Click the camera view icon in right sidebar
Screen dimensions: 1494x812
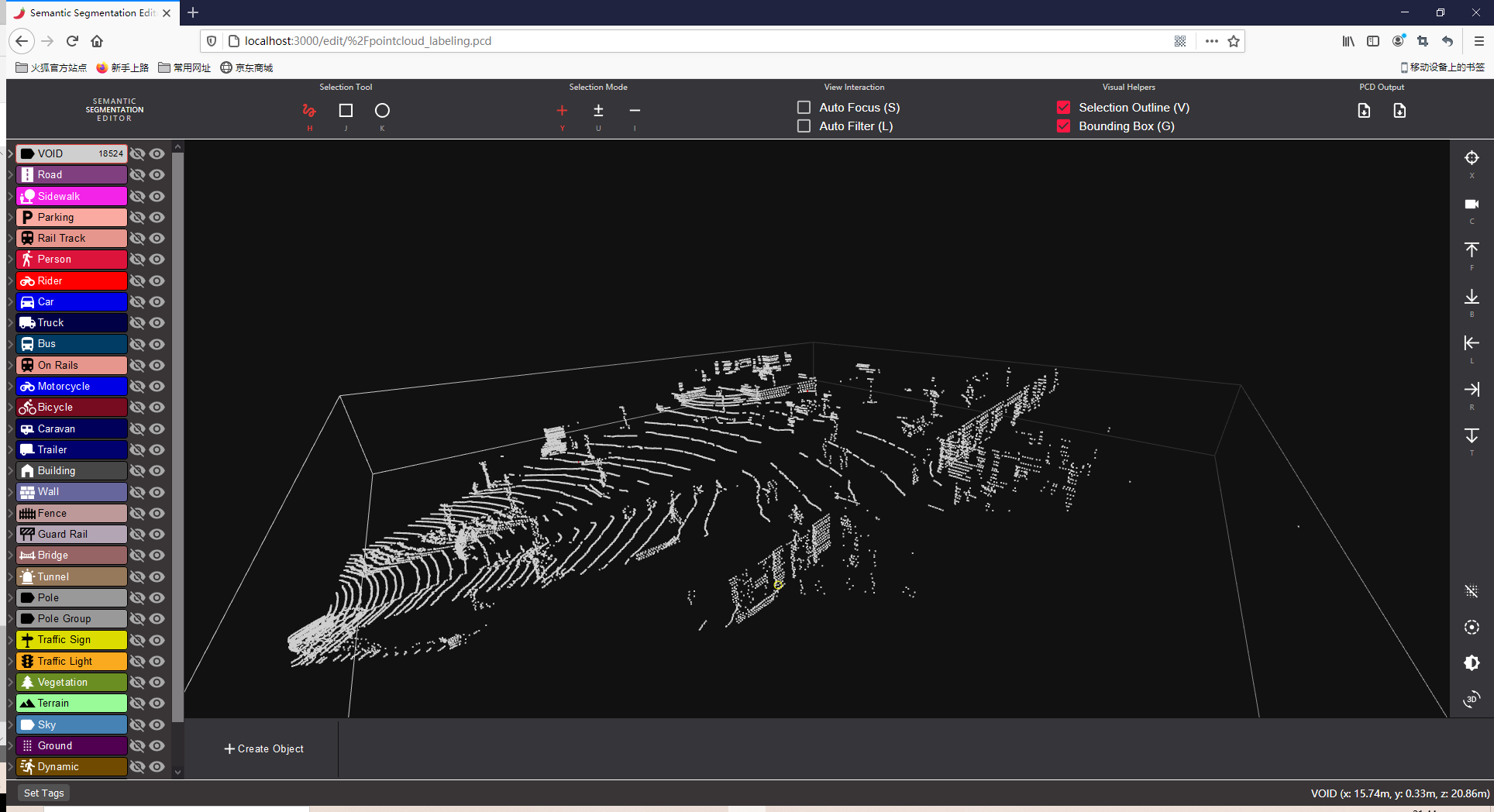(x=1471, y=205)
